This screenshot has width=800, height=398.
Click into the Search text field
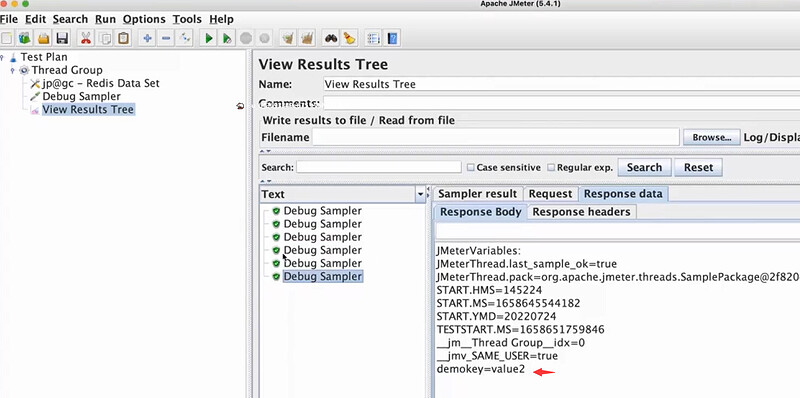[x=379, y=167]
